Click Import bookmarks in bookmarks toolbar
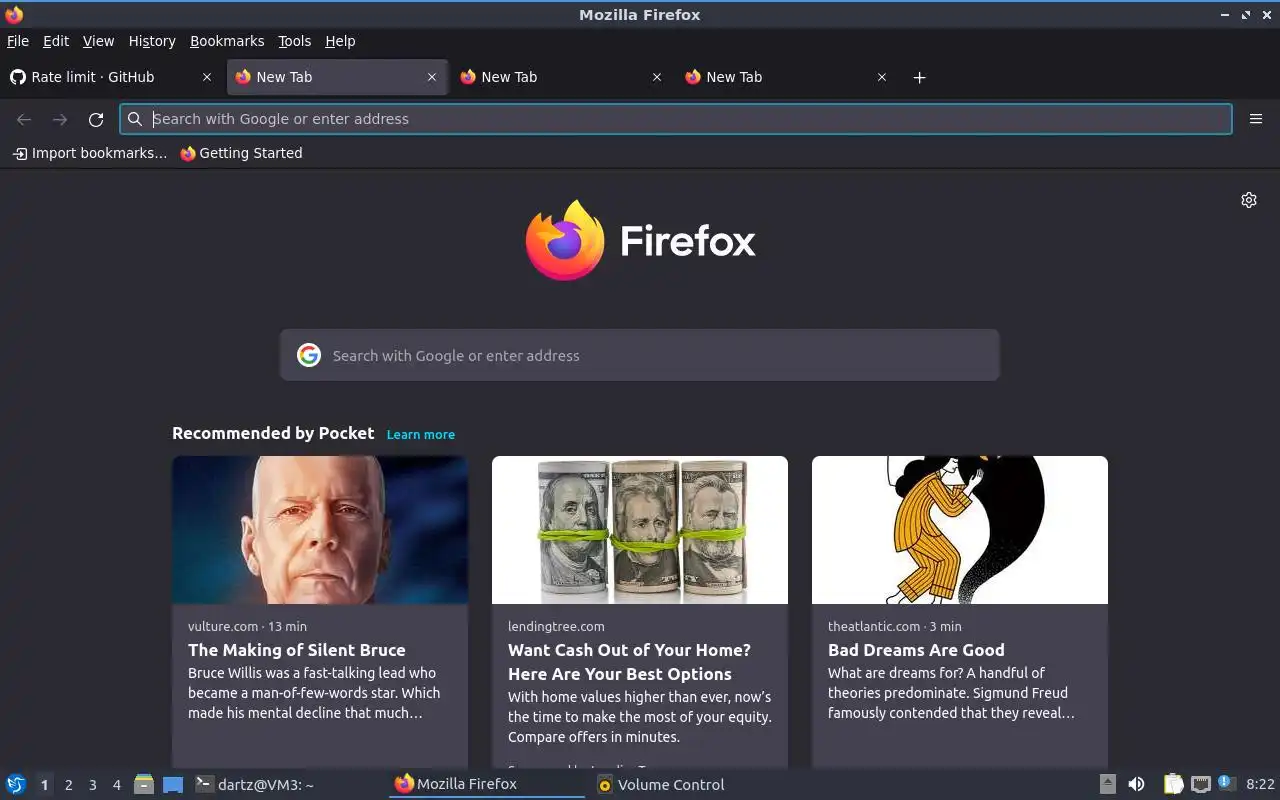The width and height of the screenshot is (1280, 800). coord(89,153)
